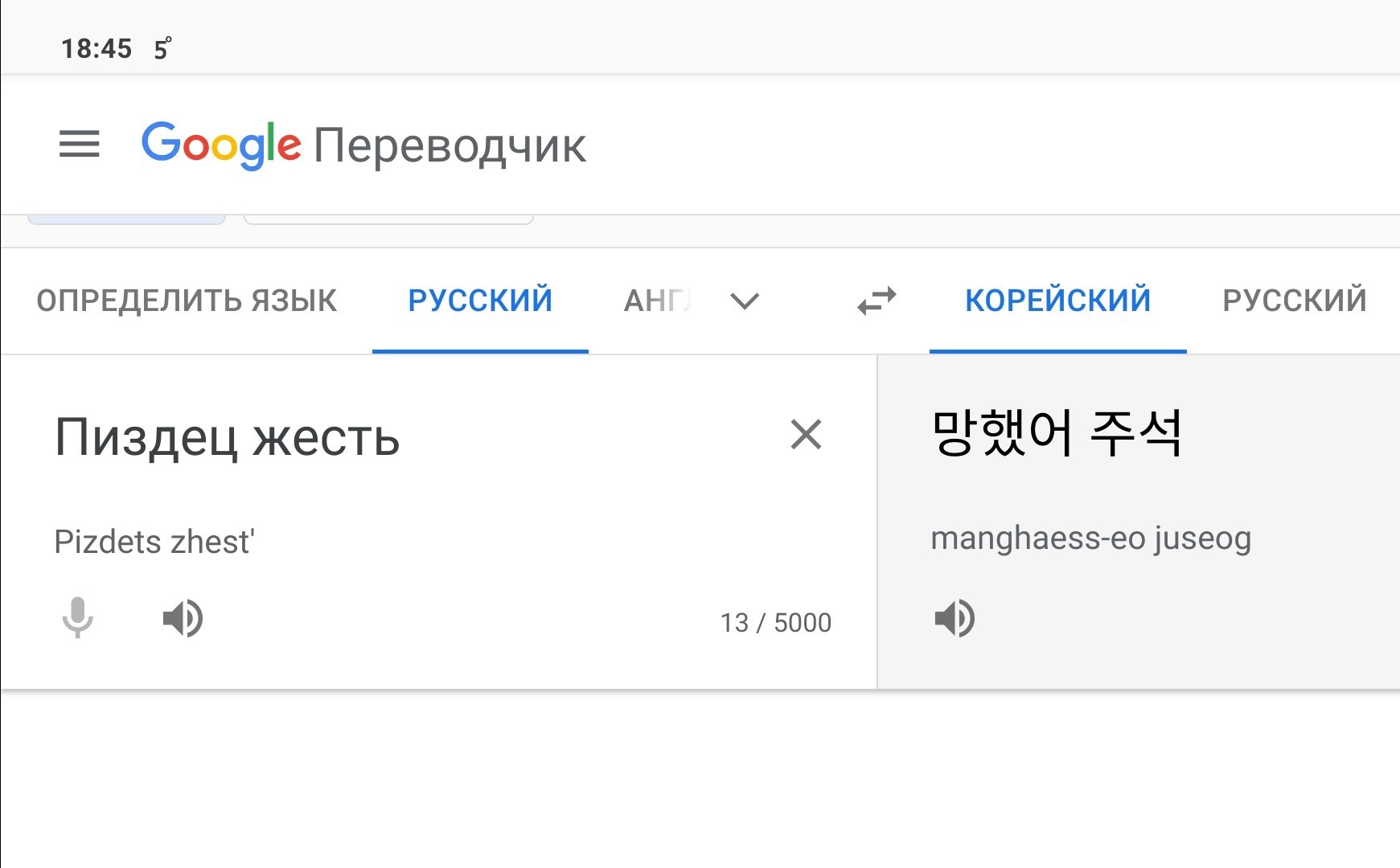Open the hamburger main menu

pyautogui.click(x=79, y=145)
